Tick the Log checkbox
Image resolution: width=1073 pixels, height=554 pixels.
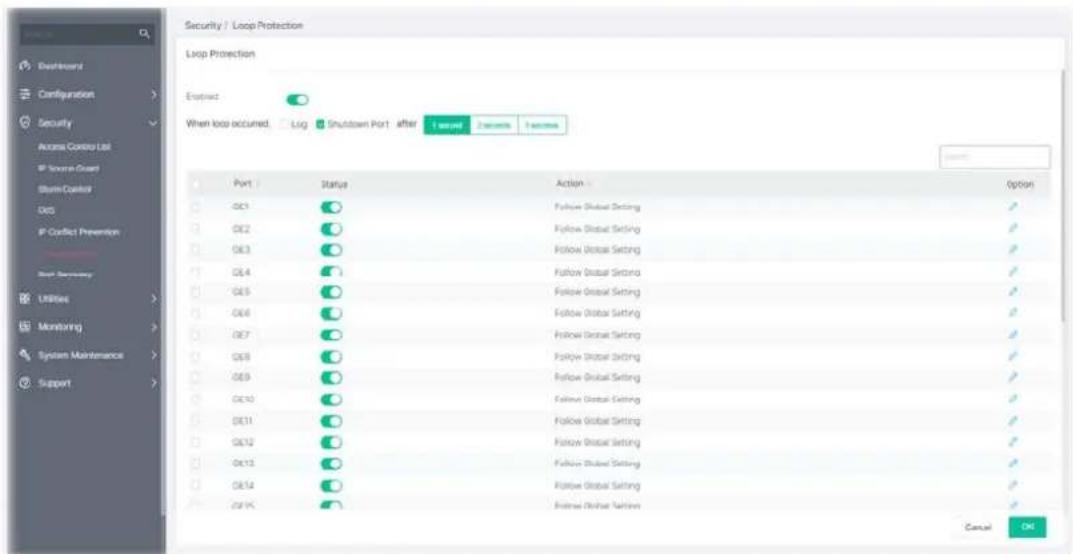pos(285,124)
